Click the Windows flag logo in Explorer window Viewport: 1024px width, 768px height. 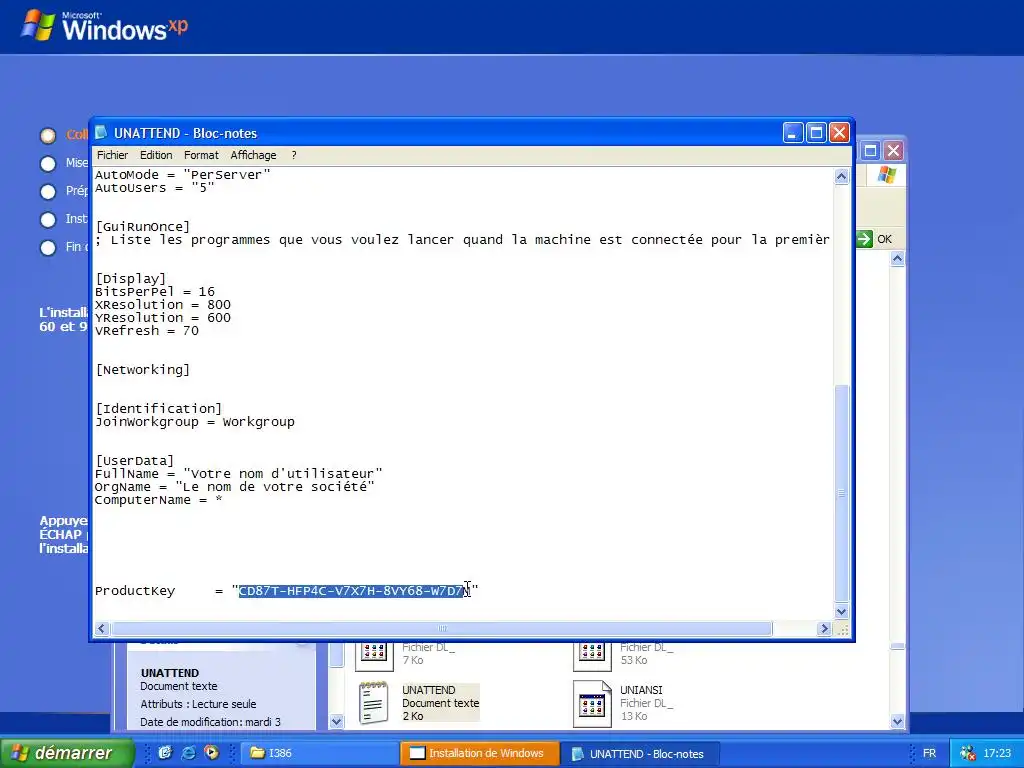click(x=887, y=175)
